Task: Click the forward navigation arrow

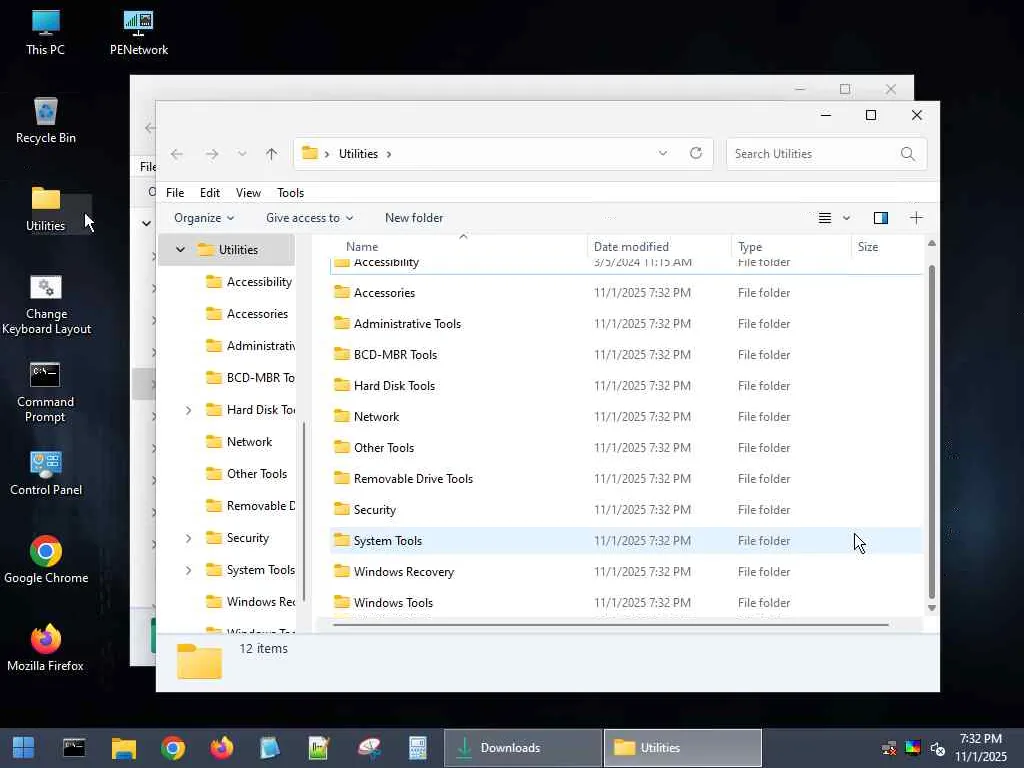Action: [x=212, y=154]
